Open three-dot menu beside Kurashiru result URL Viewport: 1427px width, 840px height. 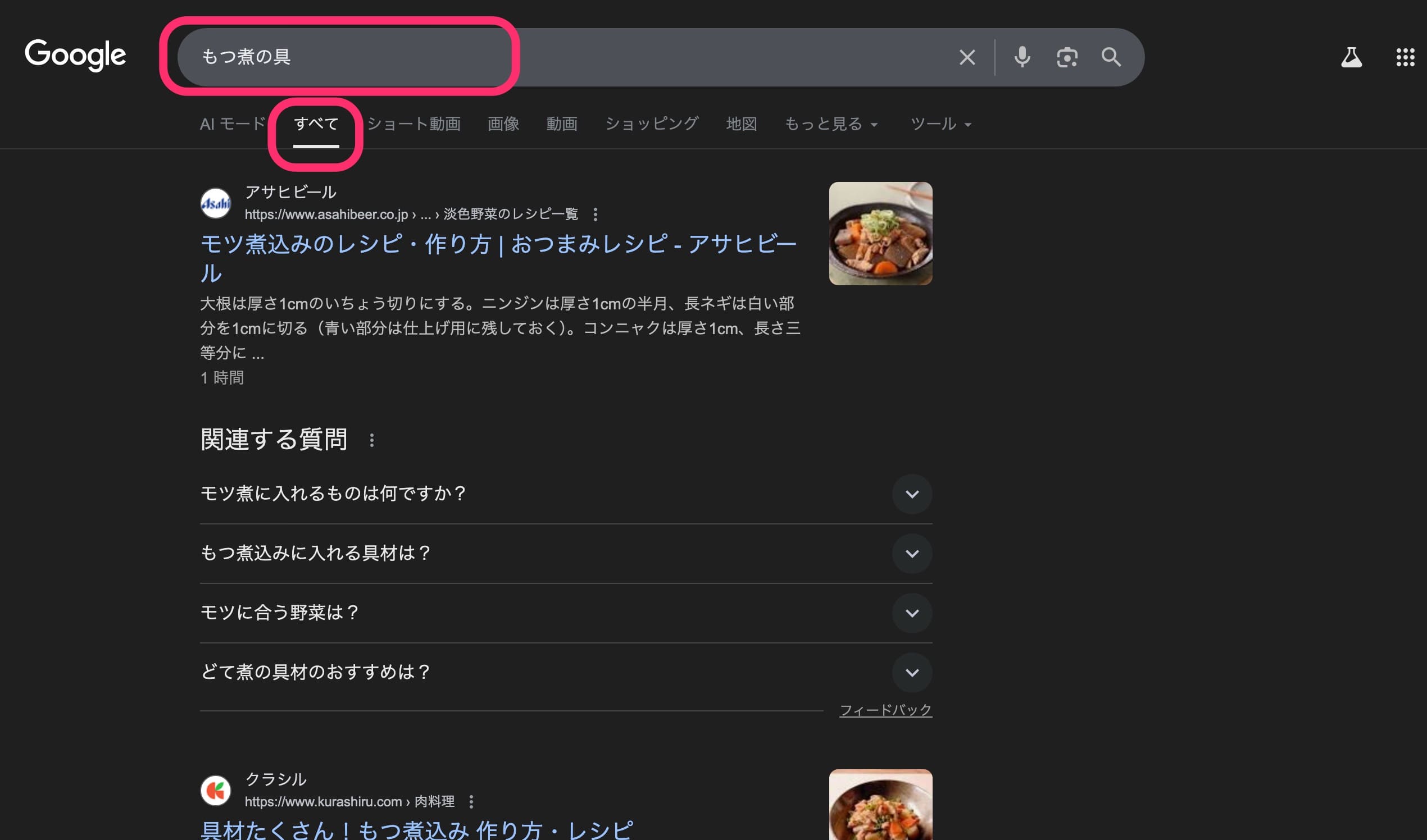[x=471, y=801]
